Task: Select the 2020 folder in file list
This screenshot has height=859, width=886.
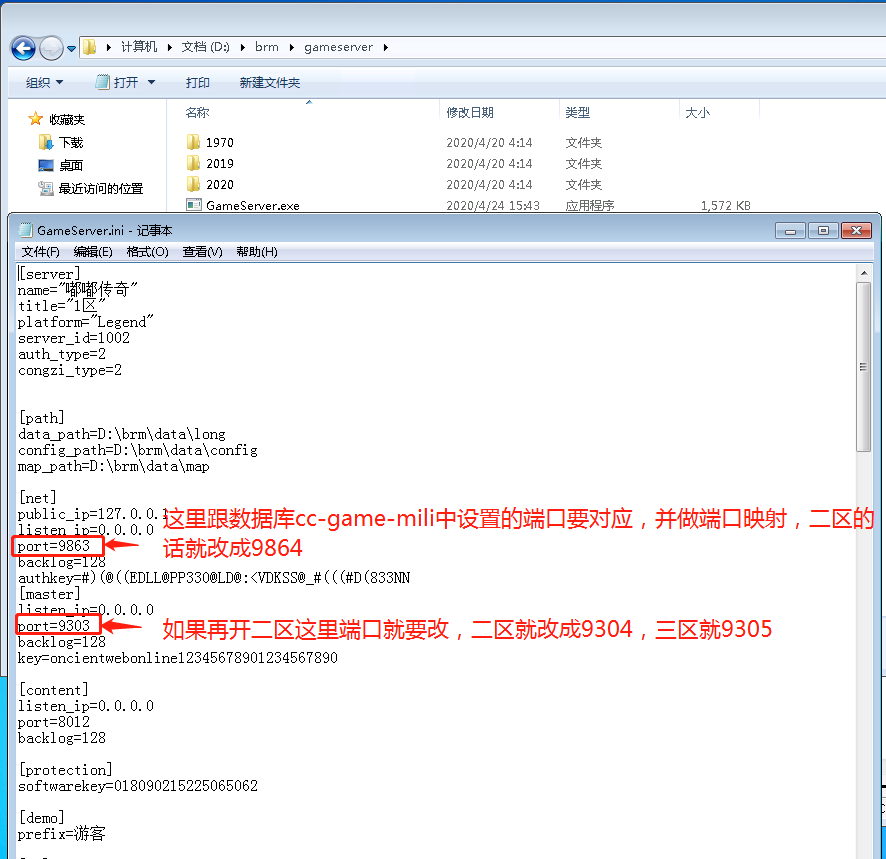Action: pos(219,184)
